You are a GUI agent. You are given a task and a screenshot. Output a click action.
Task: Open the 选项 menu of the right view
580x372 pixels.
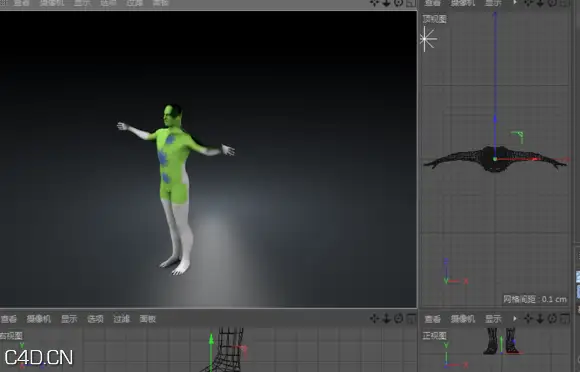[95, 319]
